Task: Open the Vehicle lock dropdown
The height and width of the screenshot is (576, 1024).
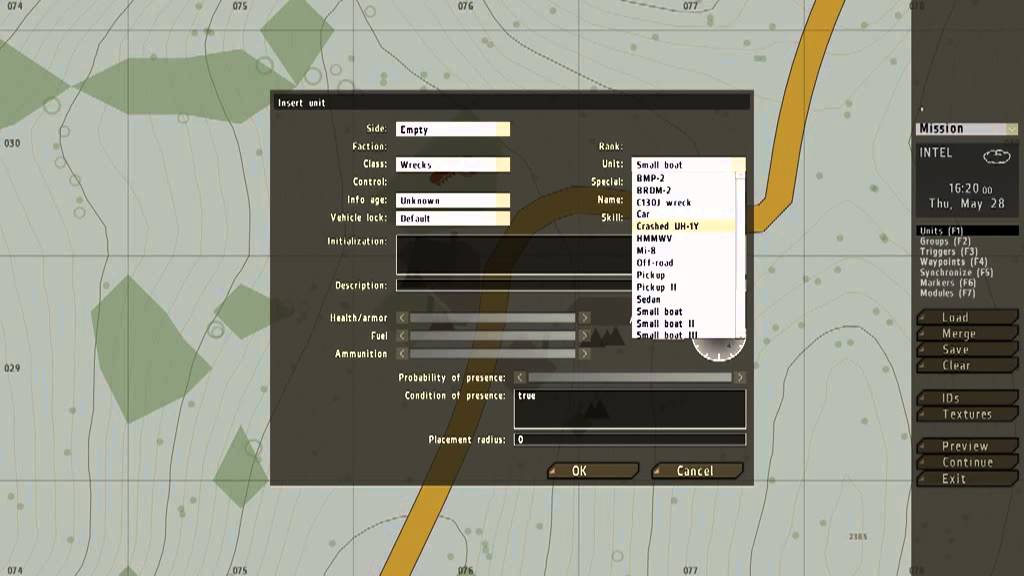Action: [x=453, y=218]
